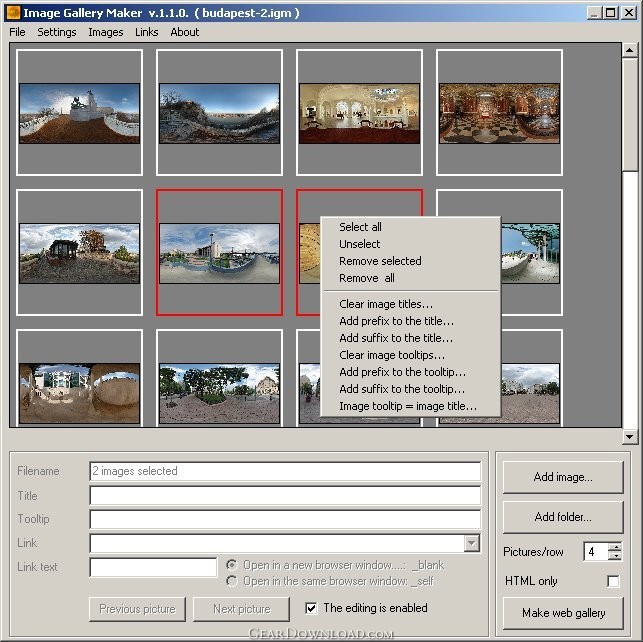Select the red church interior thumbnail
This screenshot has width=643, height=642.
pyautogui.click(x=499, y=113)
